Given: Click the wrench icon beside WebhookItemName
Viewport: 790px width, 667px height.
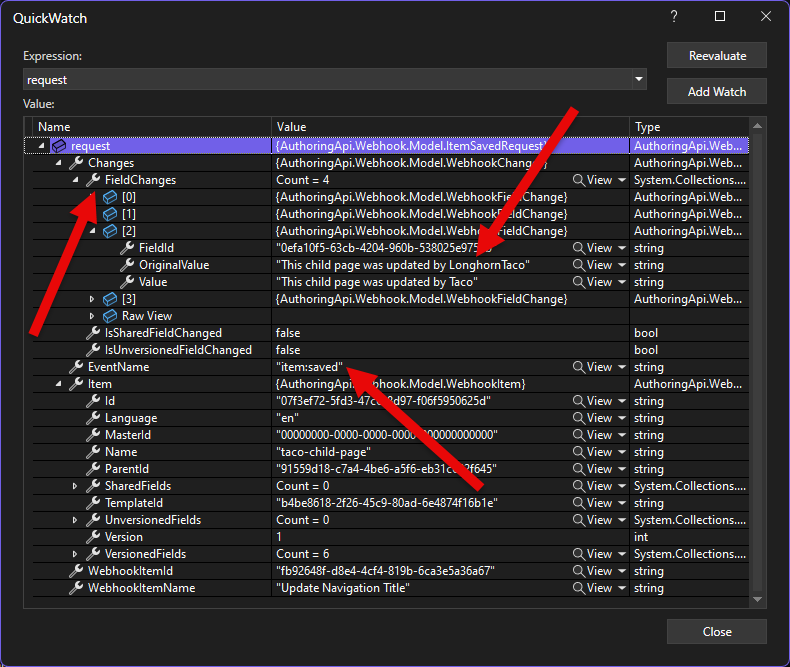Looking at the screenshot, I should pos(76,588).
